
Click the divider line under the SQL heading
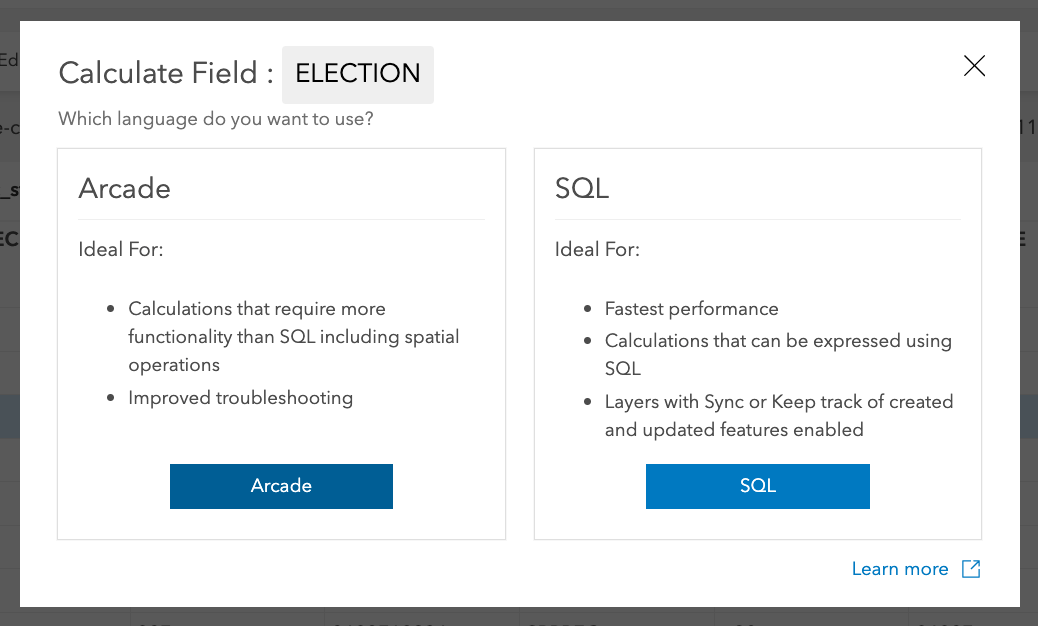757,219
